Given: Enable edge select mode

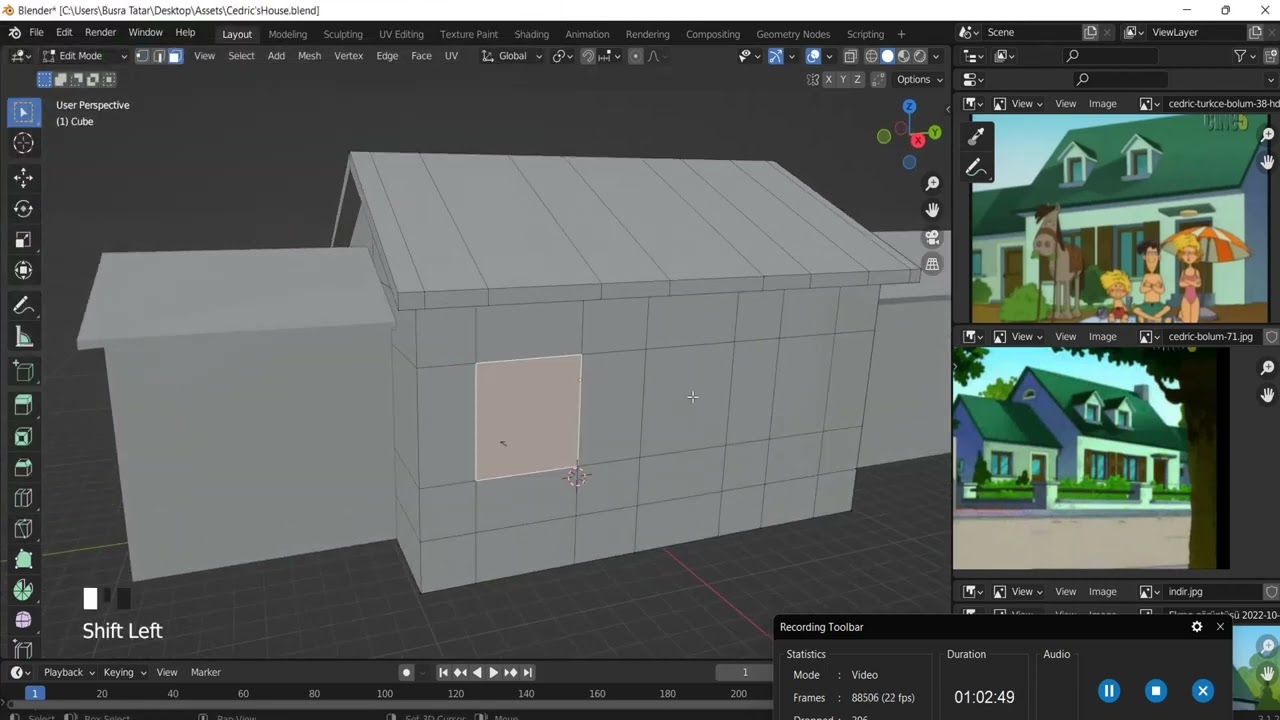Looking at the screenshot, I should tap(158, 56).
